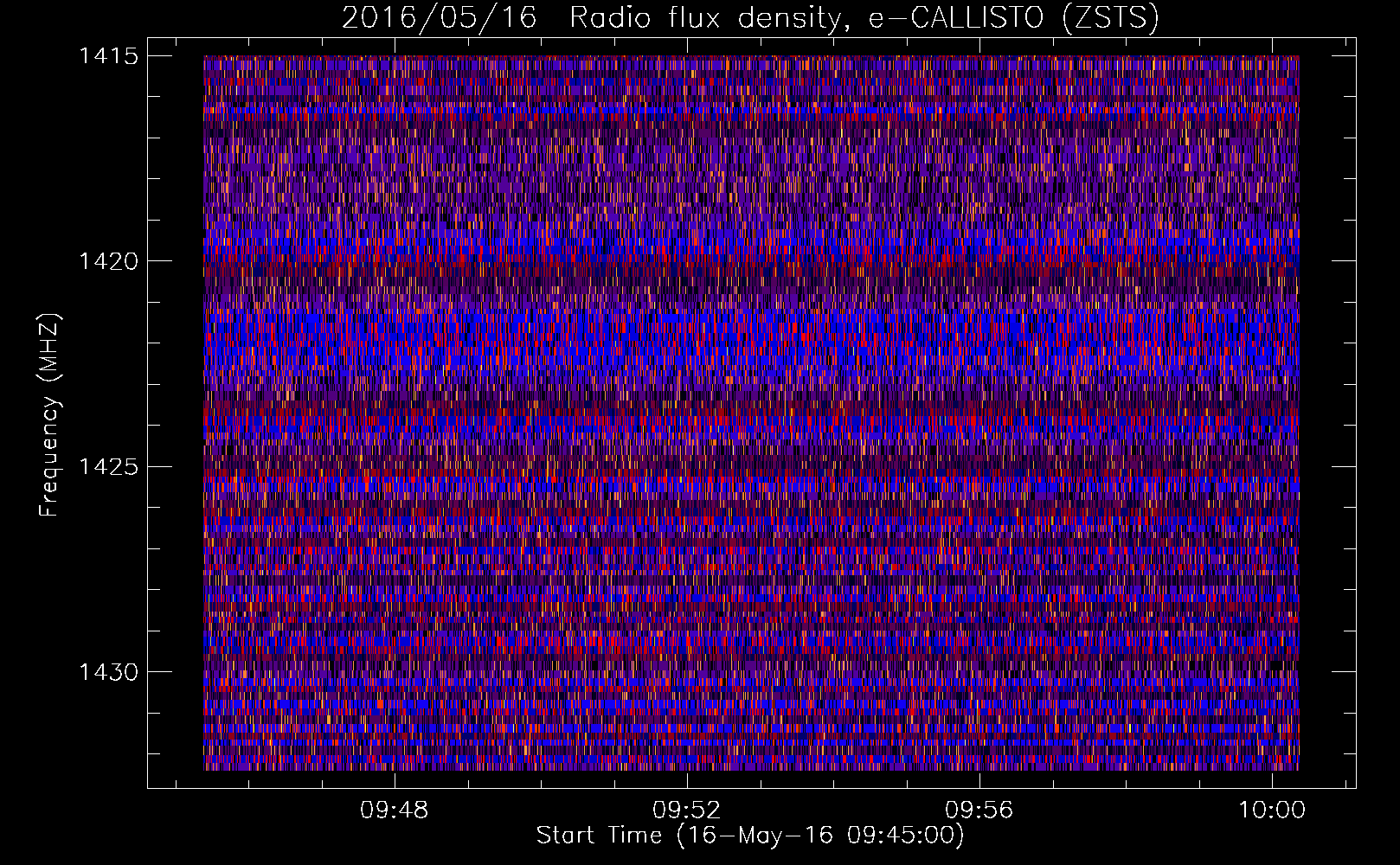Click the "Frequency (MHZ)" axis label
This screenshot has width=1400, height=865.
pos(49,415)
